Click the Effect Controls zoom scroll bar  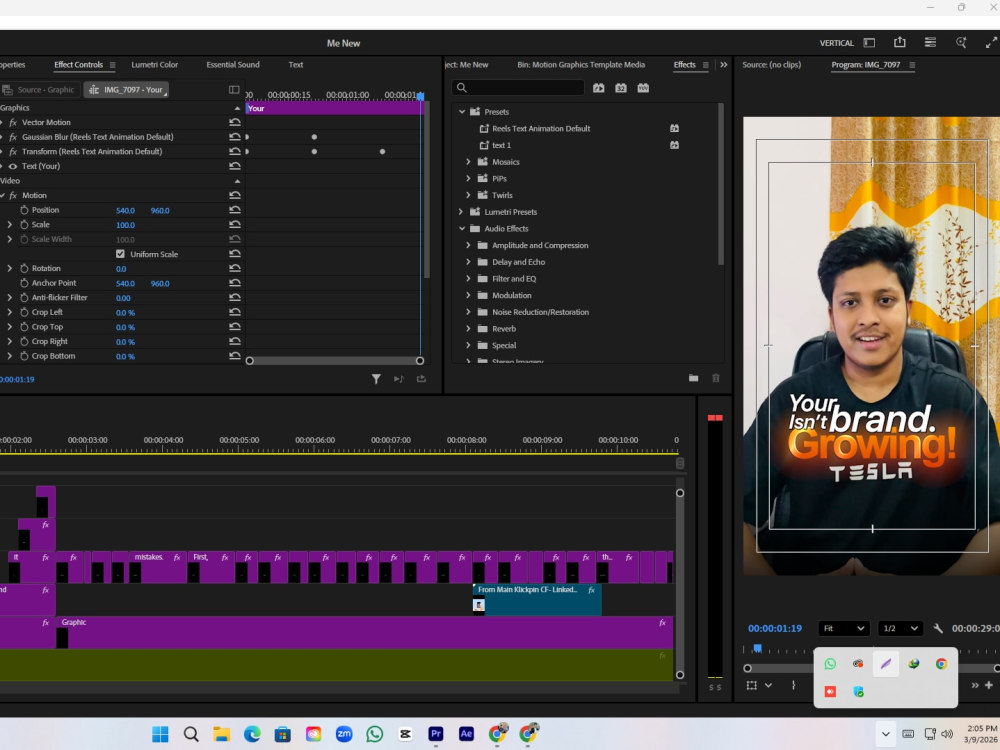[335, 361]
